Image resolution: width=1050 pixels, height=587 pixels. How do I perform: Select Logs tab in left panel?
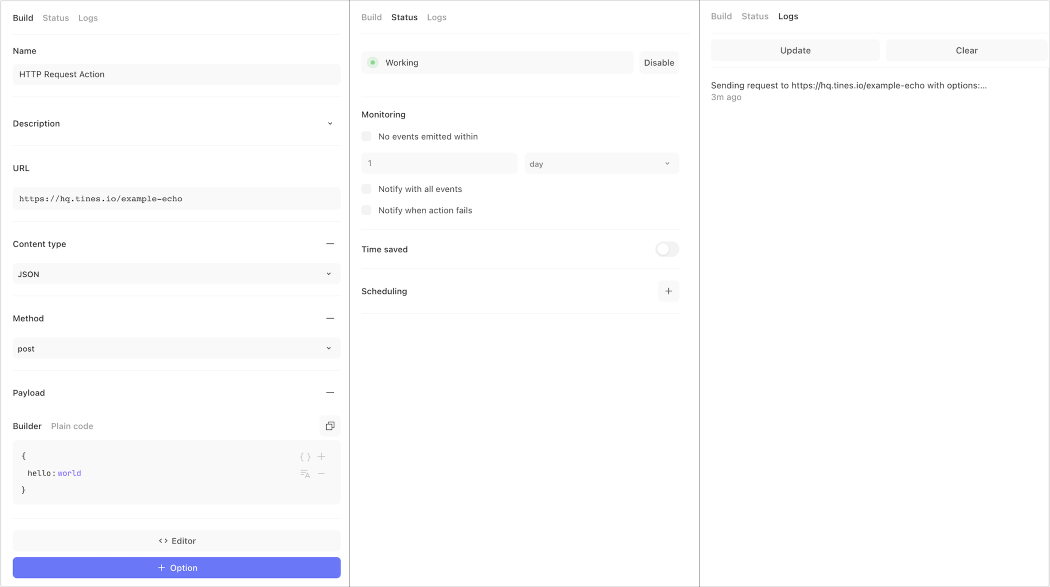88,18
